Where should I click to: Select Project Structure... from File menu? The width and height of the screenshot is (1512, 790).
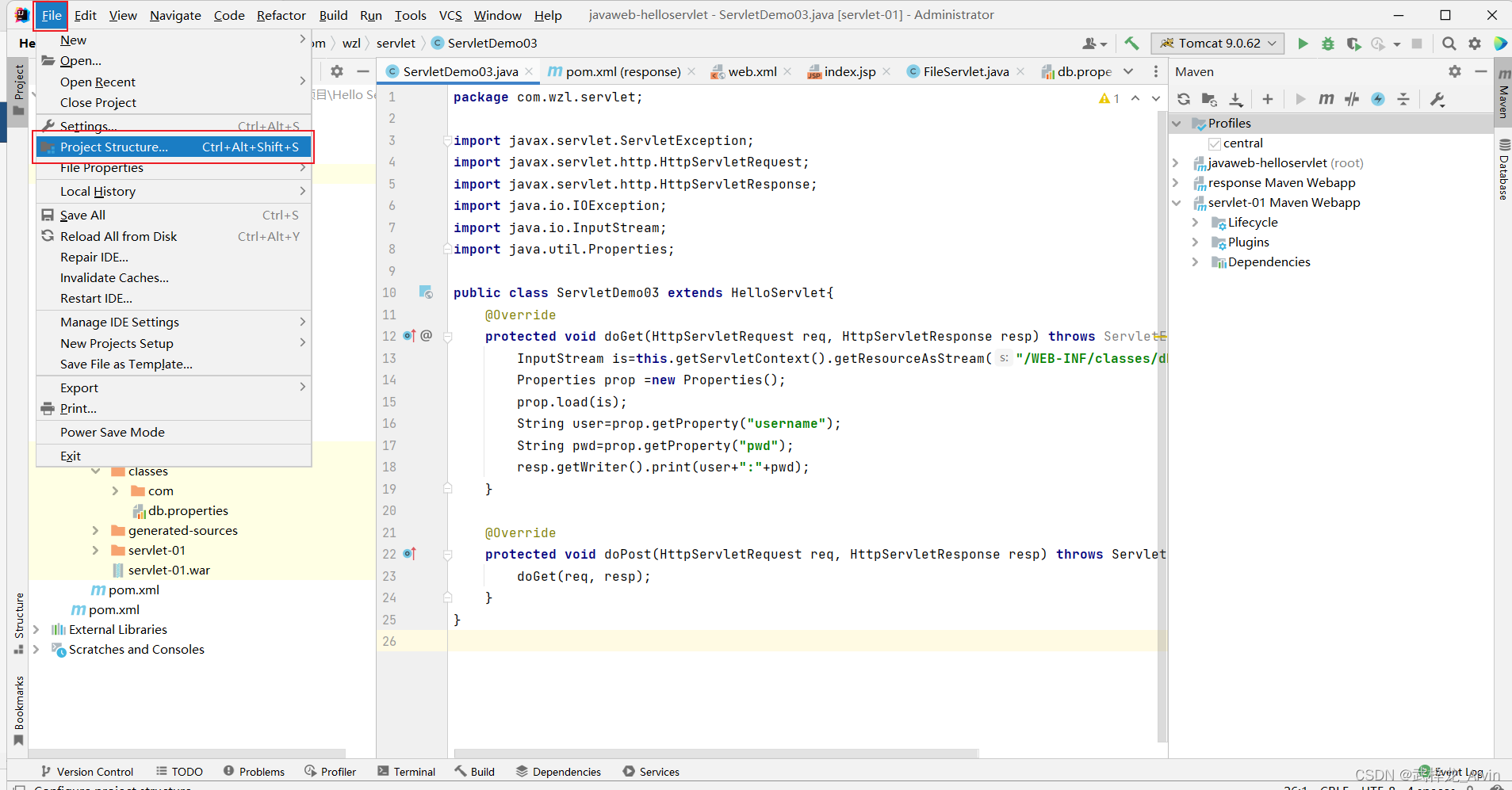click(174, 147)
